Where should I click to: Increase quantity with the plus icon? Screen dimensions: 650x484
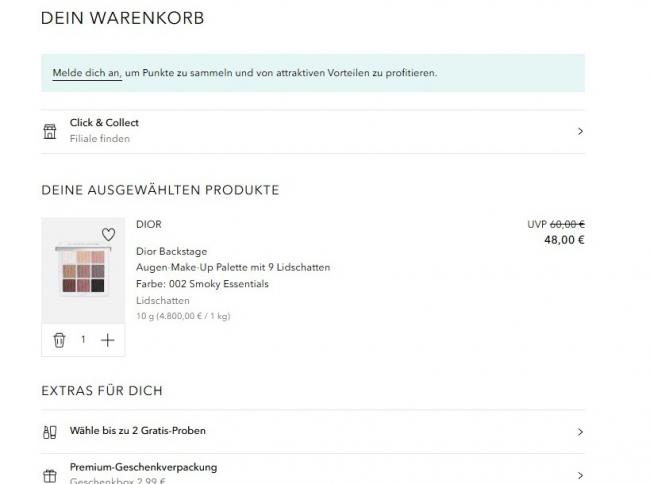(107, 340)
